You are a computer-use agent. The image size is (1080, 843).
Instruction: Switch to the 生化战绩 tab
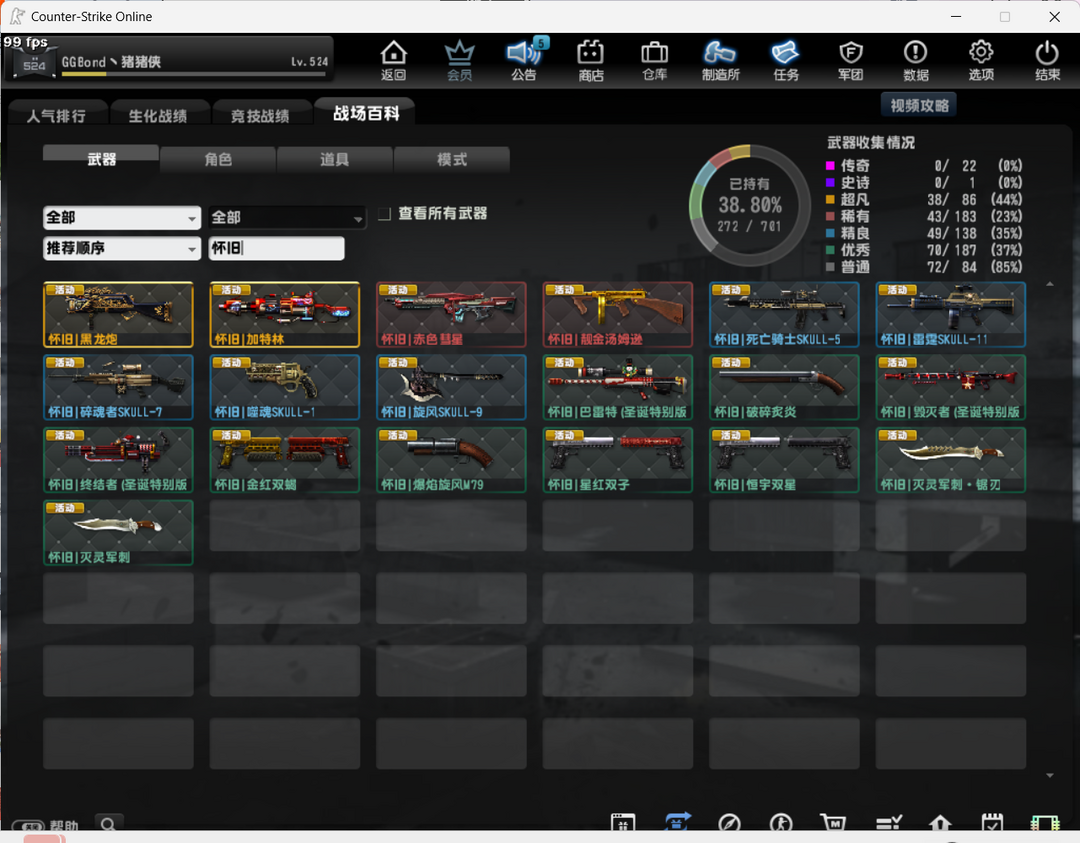pyautogui.click(x=158, y=115)
